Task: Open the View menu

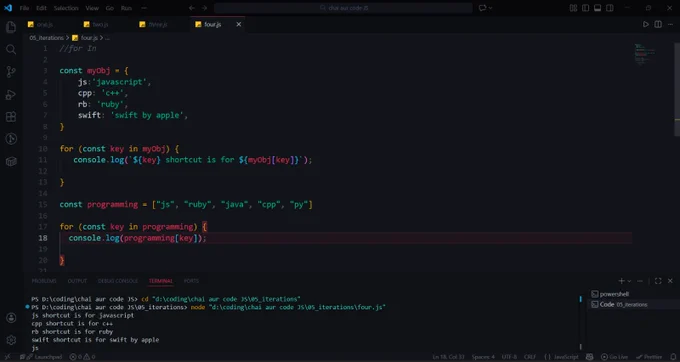Action: [x=92, y=8]
